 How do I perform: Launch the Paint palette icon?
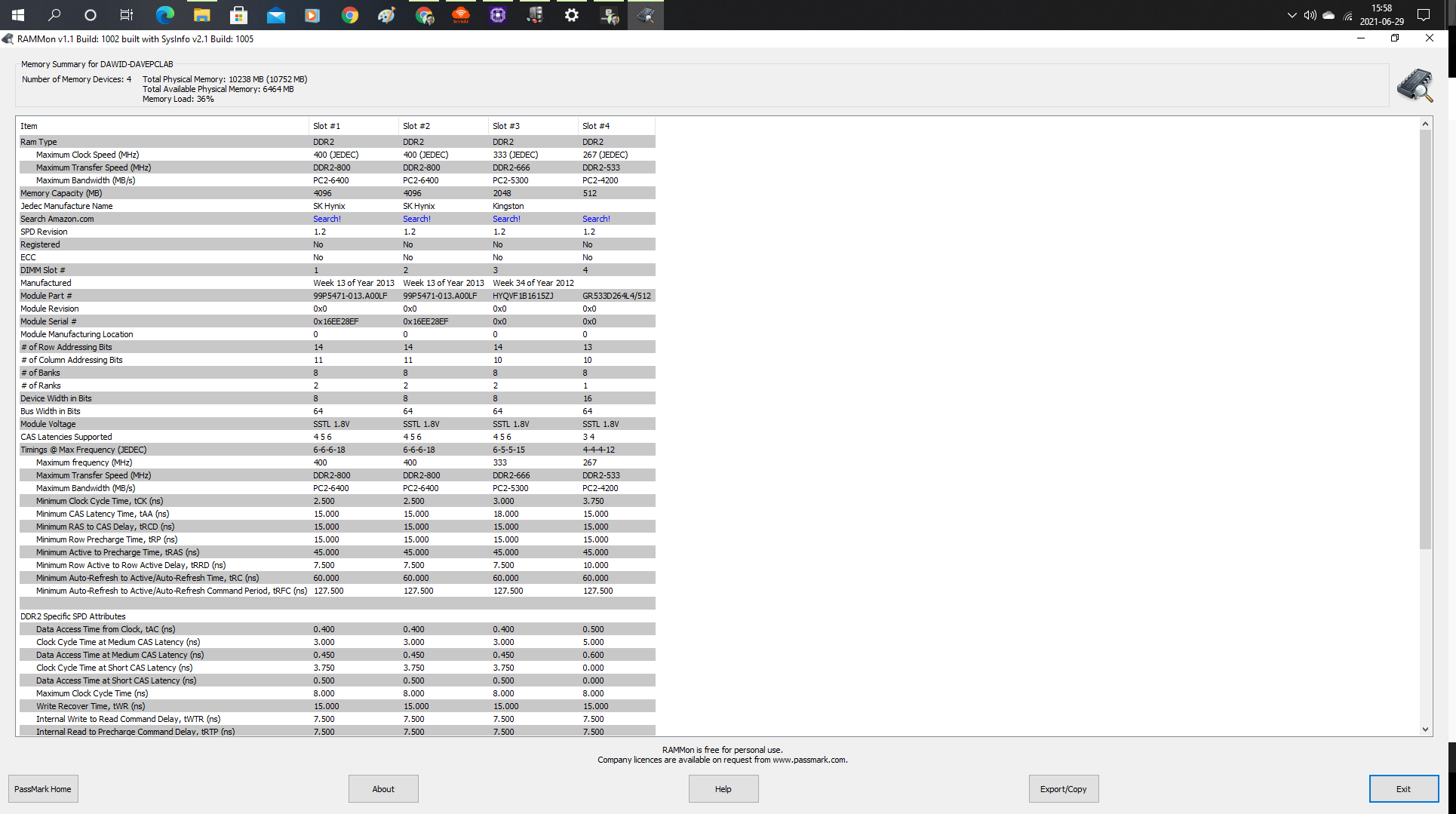(x=386, y=15)
